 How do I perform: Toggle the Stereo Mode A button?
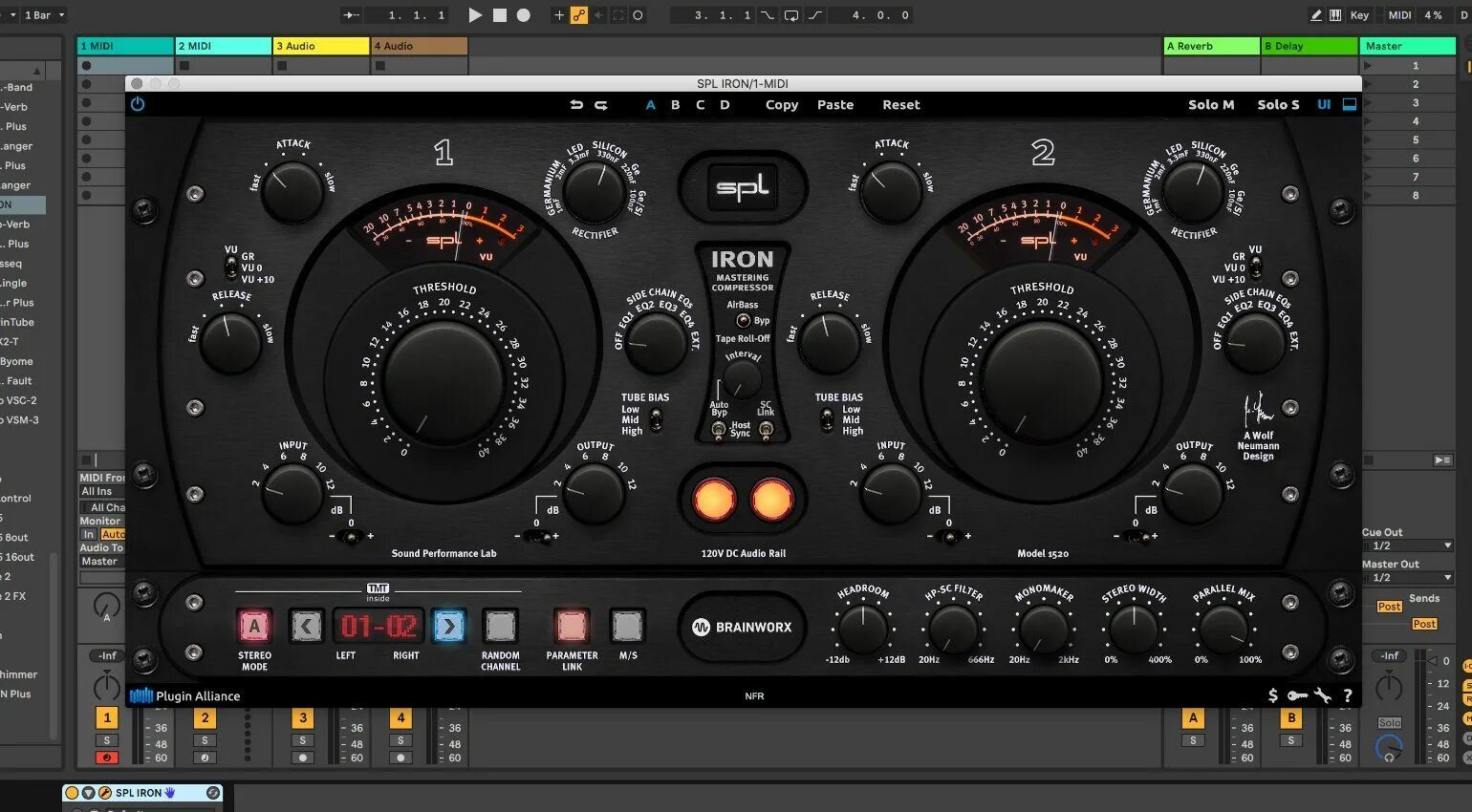254,626
